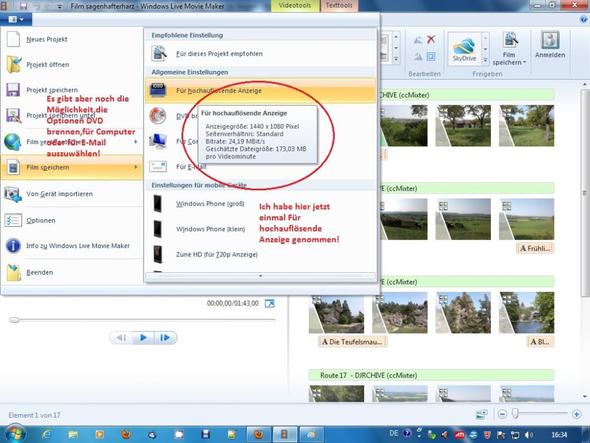
Task: Click the SkyDrive share icon
Action: 464,49
